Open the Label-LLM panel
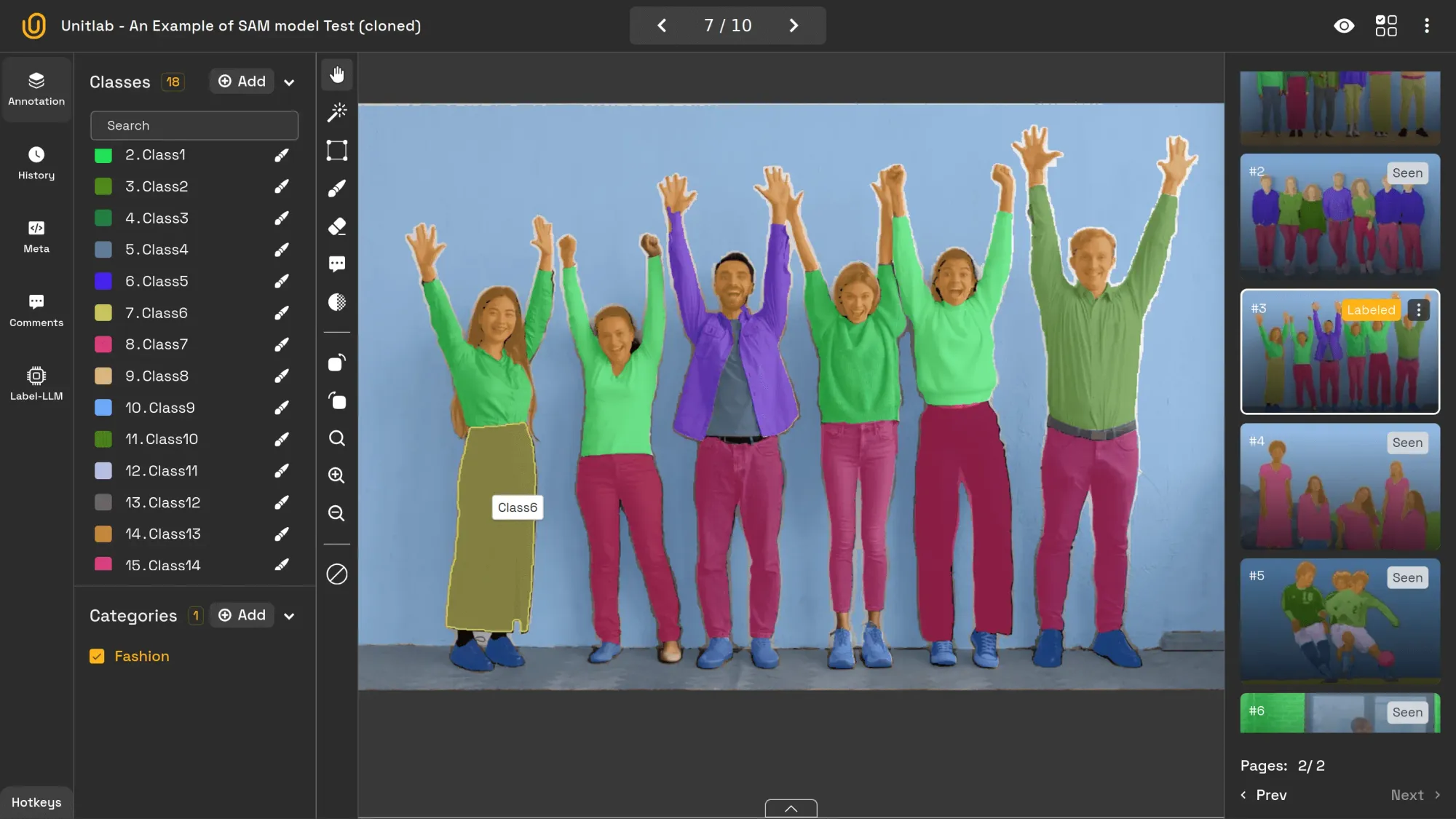 (36, 384)
